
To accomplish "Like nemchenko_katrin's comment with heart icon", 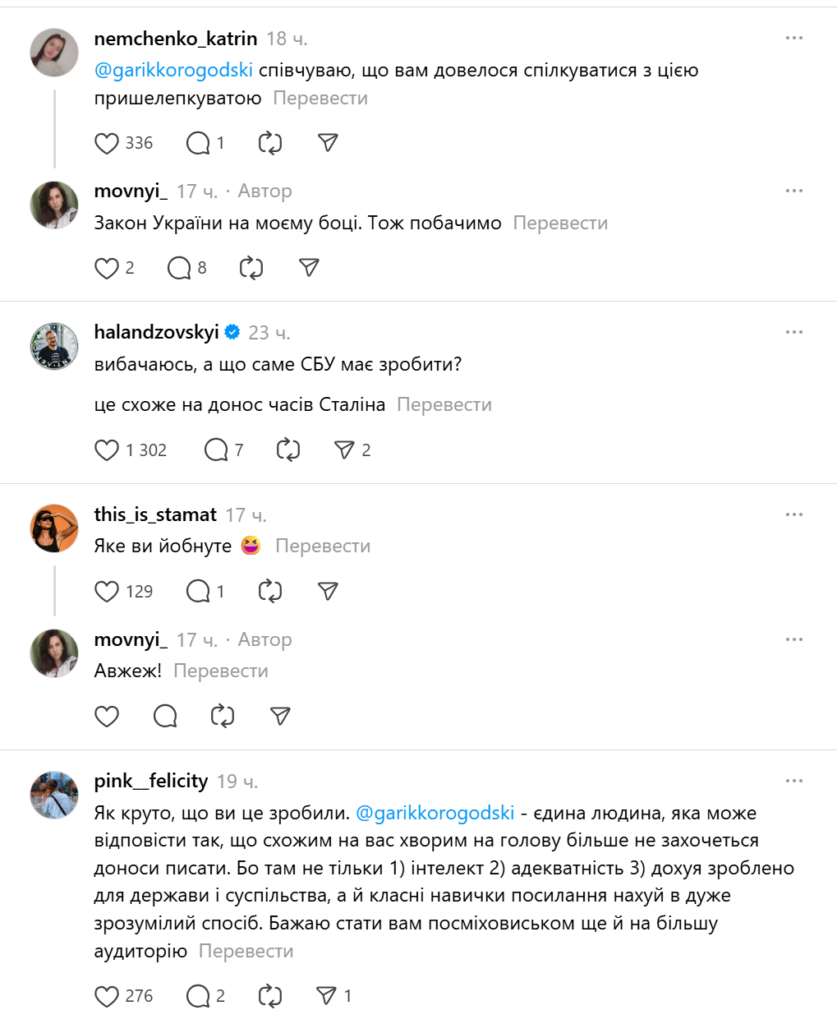I will tap(107, 143).
